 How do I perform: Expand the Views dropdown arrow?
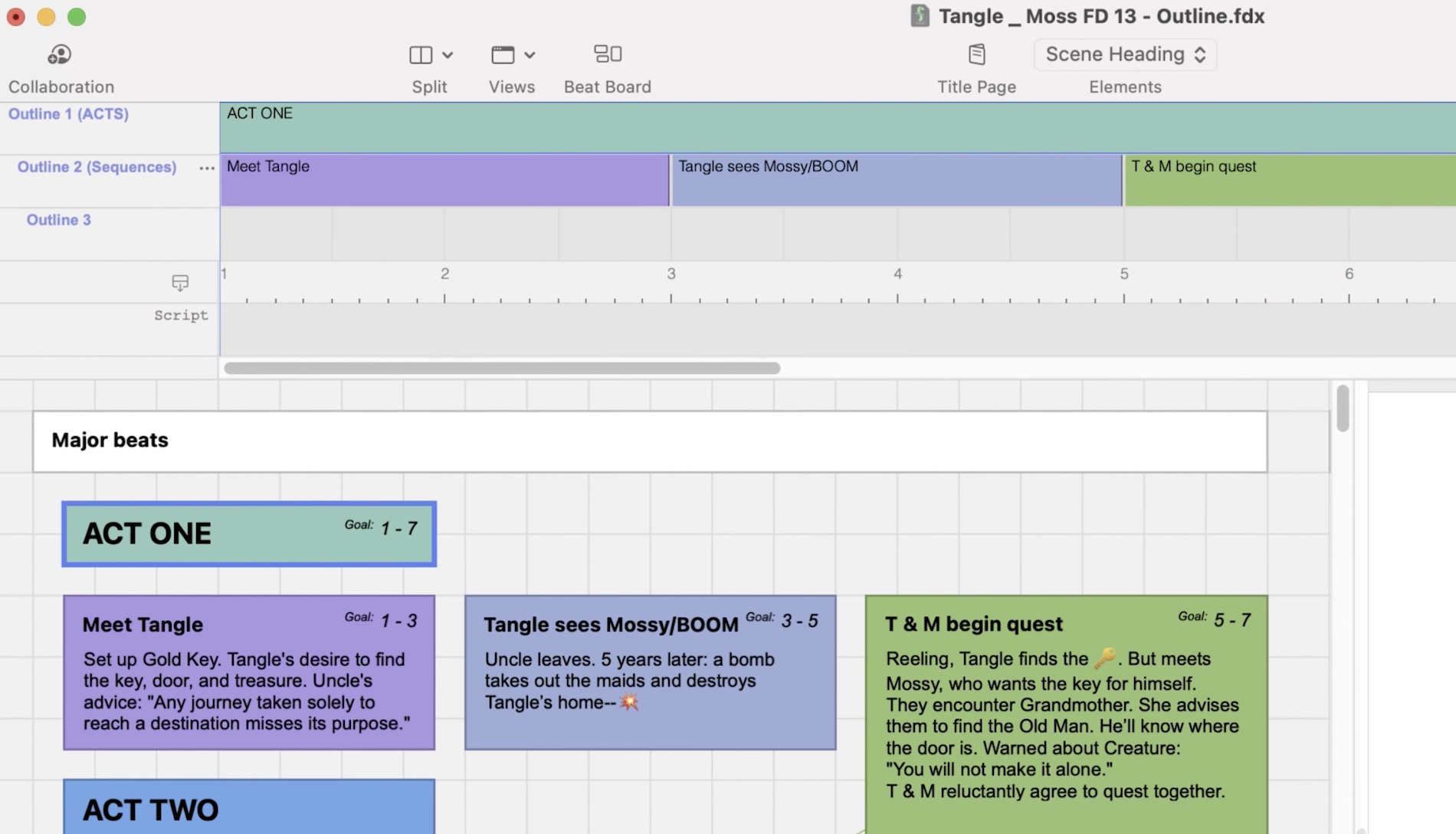[530, 55]
